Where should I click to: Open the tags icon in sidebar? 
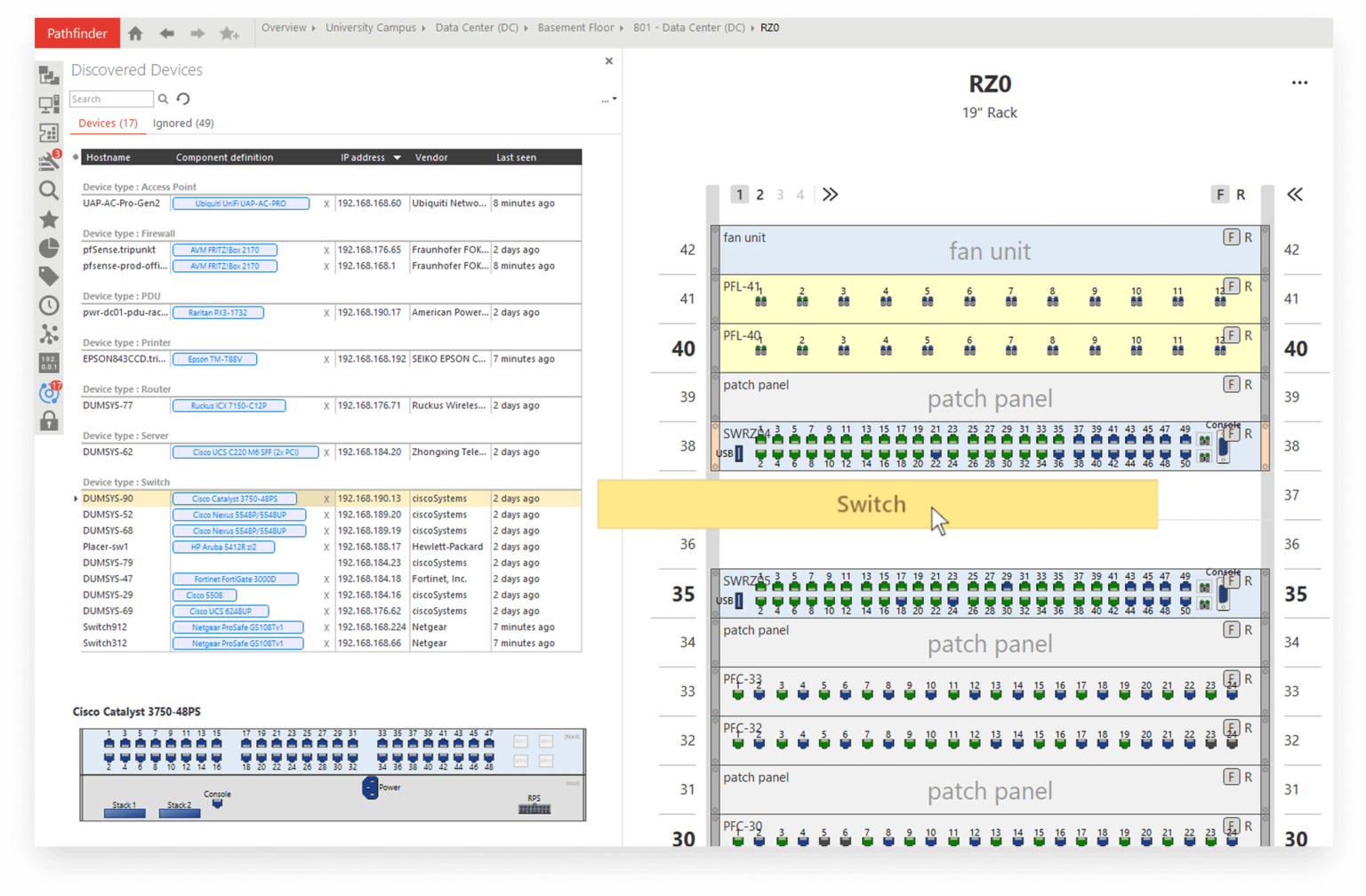click(49, 276)
